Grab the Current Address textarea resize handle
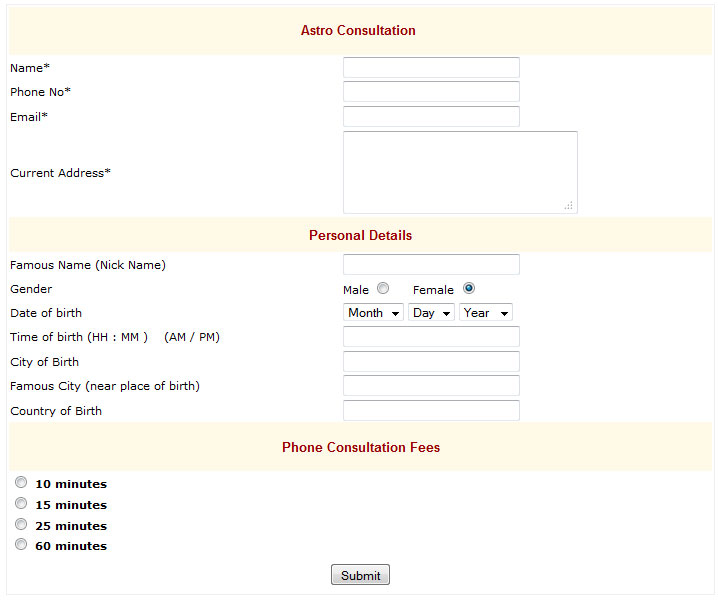 pyautogui.click(x=569, y=206)
